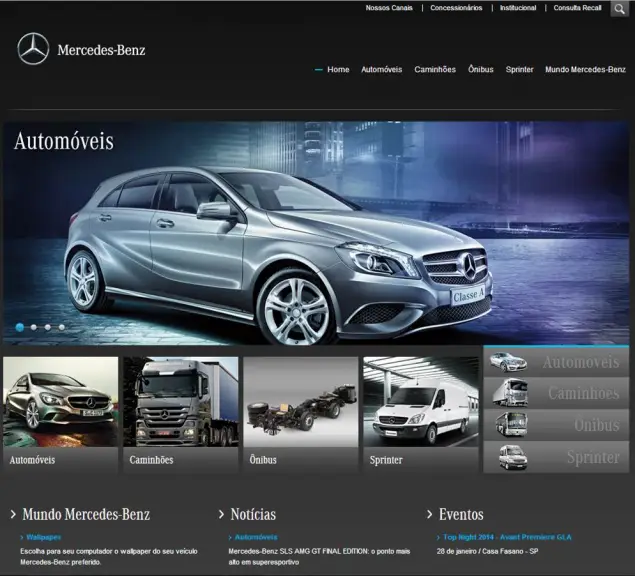Image resolution: width=635 pixels, height=576 pixels.
Task: Select Sprinter side panel text
Action: [x=593, y=457]
